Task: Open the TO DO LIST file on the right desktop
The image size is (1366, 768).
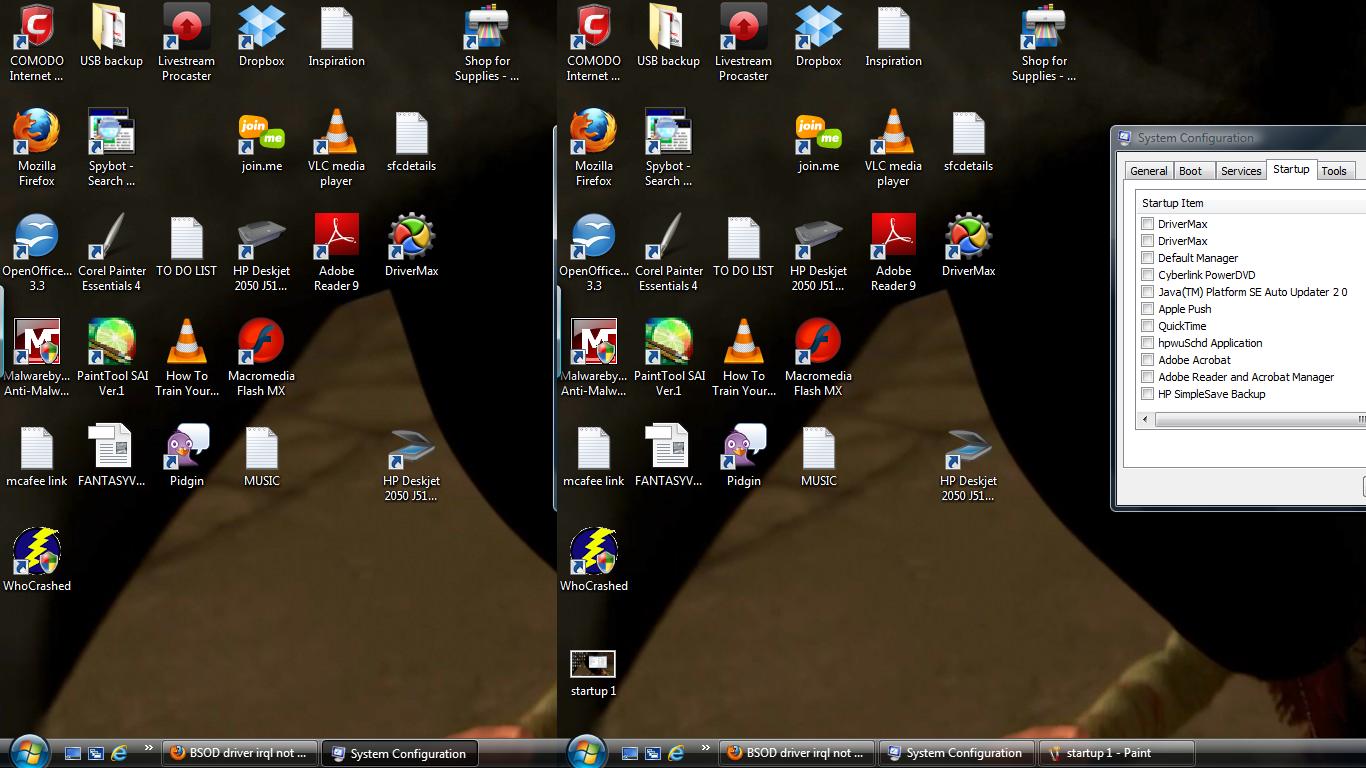Action: click(x=743, y=246)
